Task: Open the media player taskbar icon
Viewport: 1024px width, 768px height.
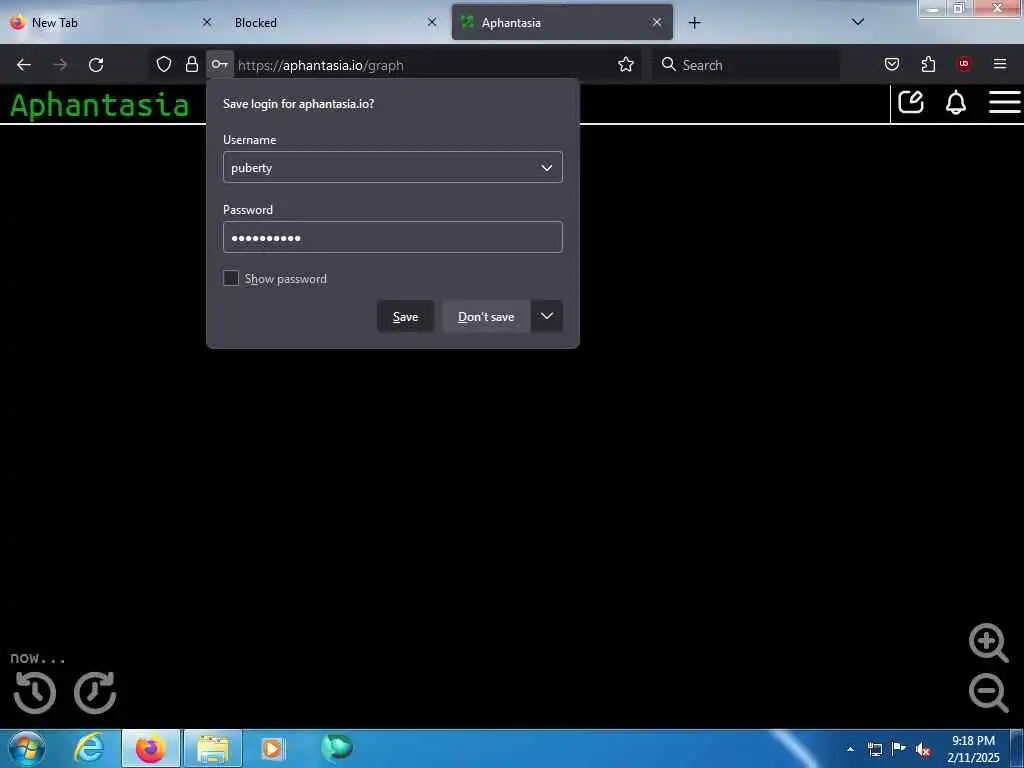Action: (272, 749)
